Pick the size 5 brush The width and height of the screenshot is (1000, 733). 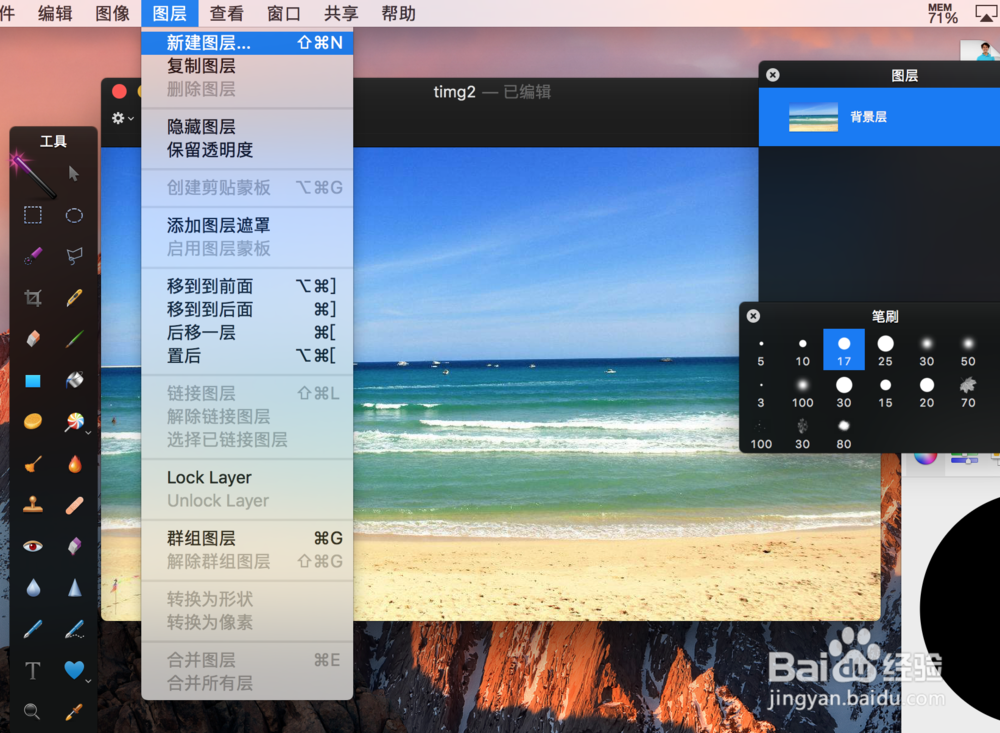761,350
